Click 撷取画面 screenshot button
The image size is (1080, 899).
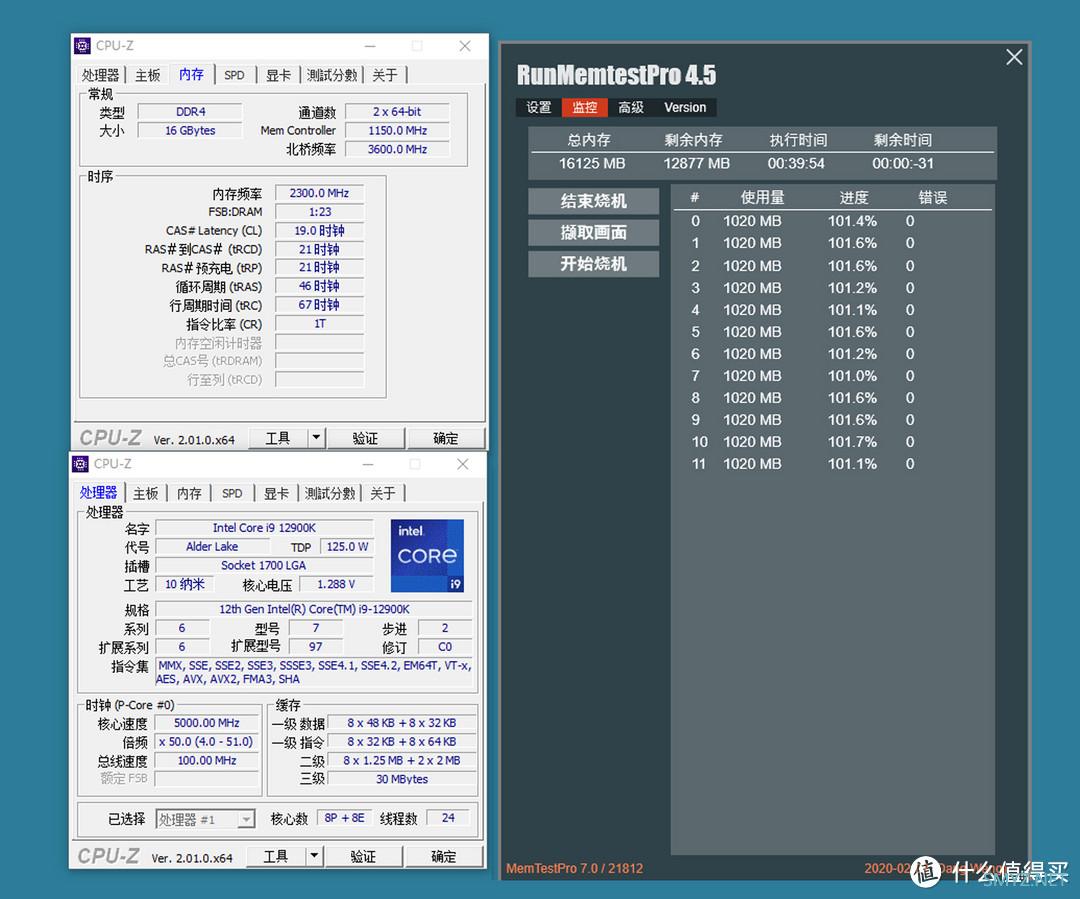tap(594, 233)
